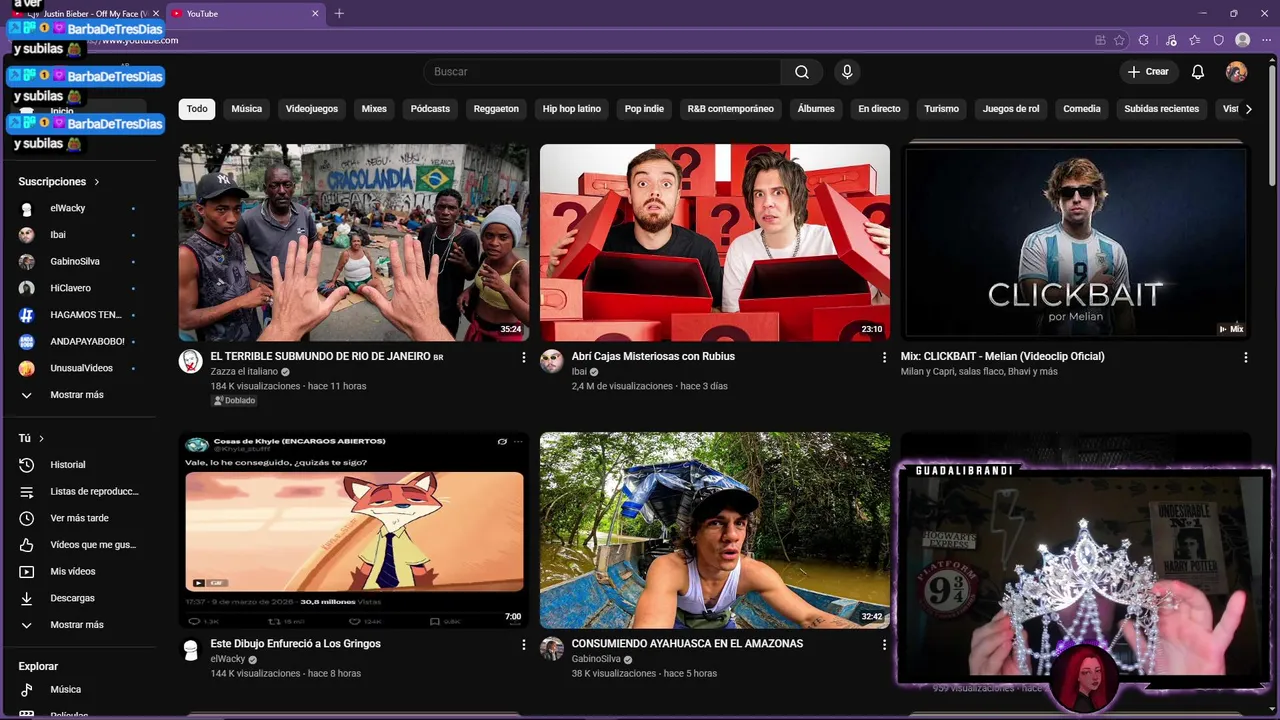Viewport: 1280px width, 720px height.
Task: Click the Crear button
Action: (1148, 72)
